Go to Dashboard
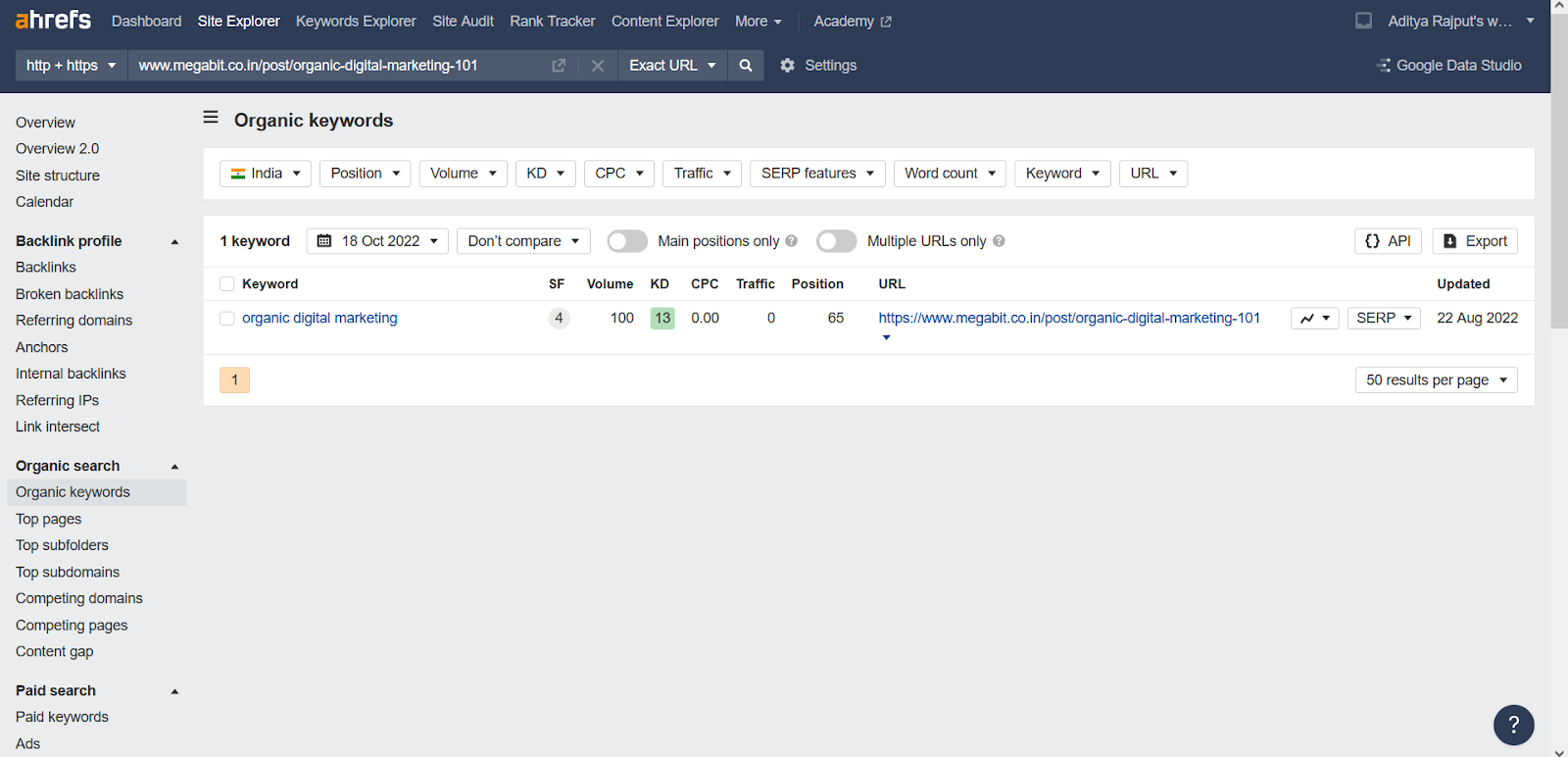This screenshot has width=1568, height=757. point(146,21)
